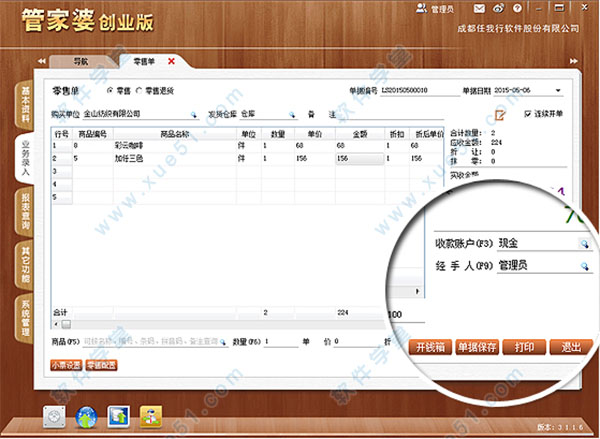
Task: Open 业务录入 side tab
Action: [x=25, y=158]
